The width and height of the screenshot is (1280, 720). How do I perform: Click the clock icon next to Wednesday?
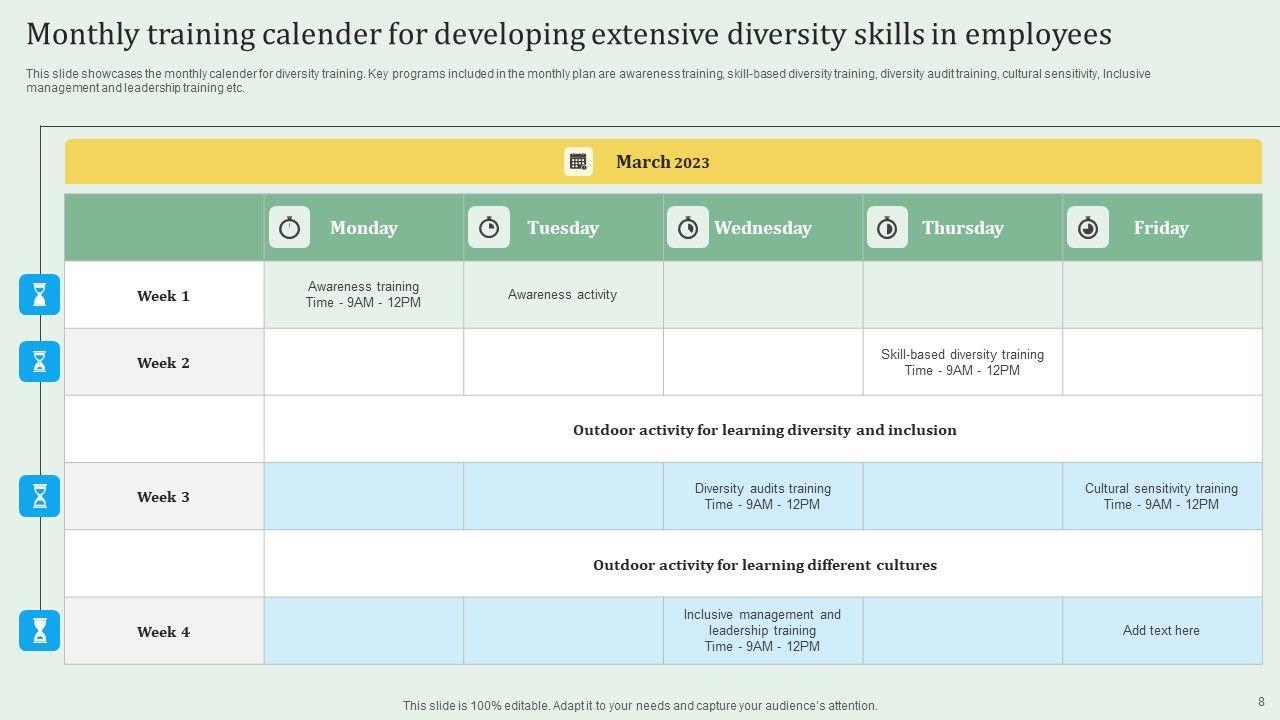pos(688,228)
